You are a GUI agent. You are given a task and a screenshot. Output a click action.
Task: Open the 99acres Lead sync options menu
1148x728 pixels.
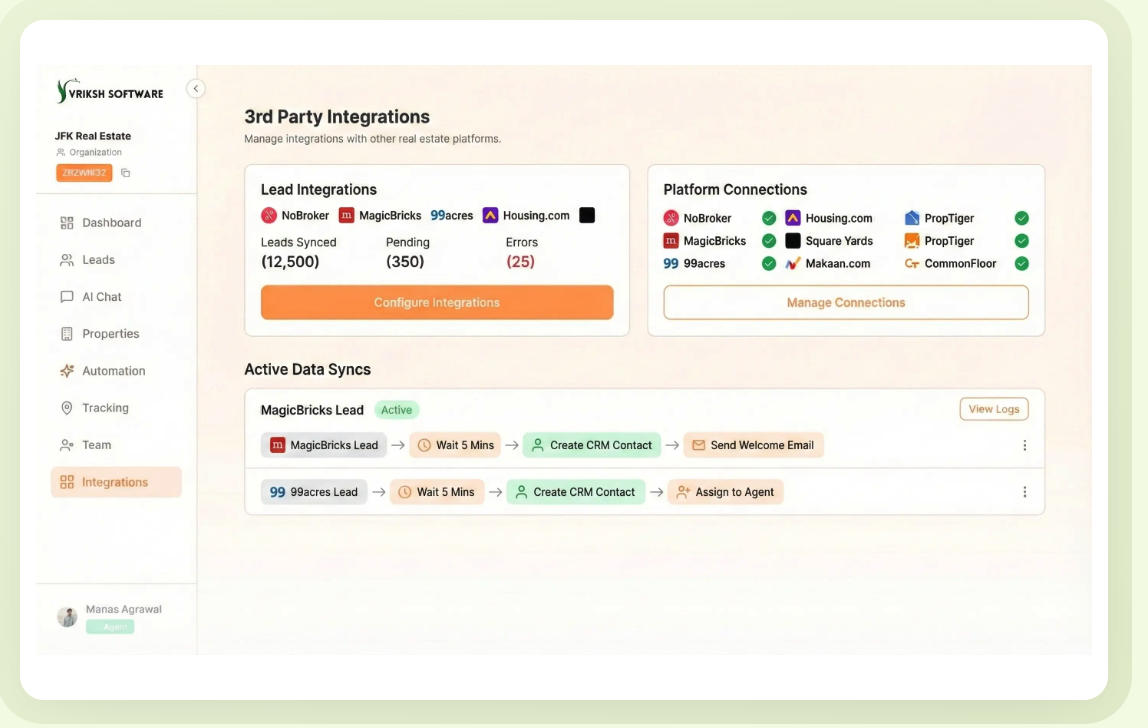(x=1024, y=491)
